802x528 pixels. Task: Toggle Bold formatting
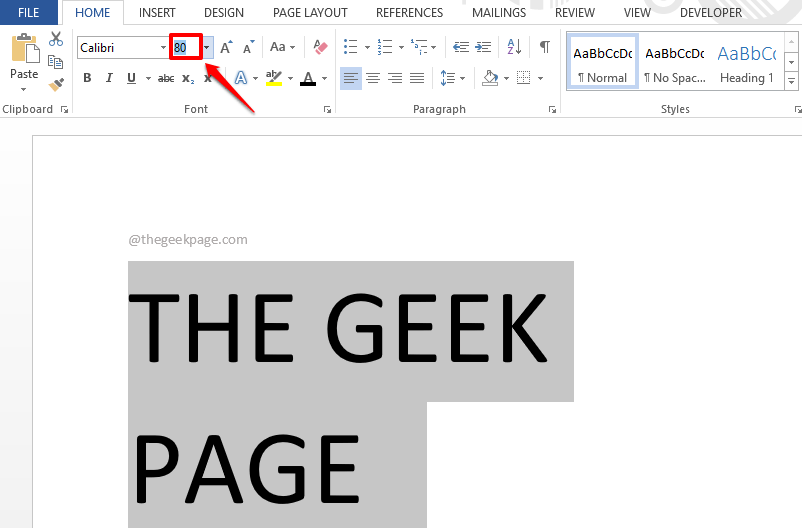87,78
